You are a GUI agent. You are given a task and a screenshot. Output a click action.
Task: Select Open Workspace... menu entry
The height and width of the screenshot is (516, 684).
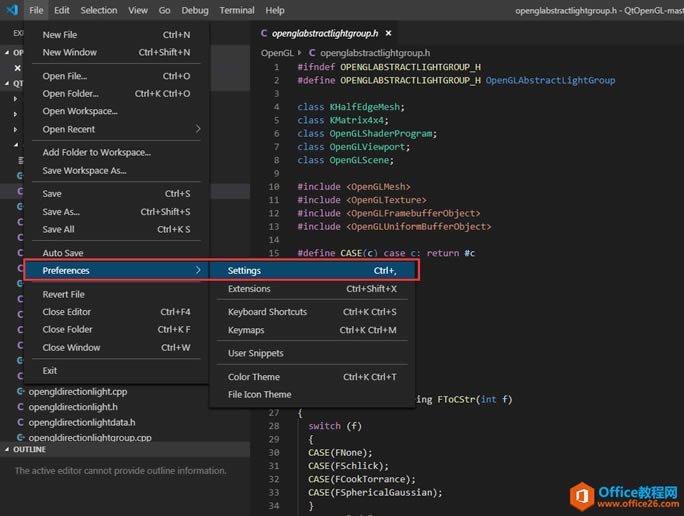(116, 111)
